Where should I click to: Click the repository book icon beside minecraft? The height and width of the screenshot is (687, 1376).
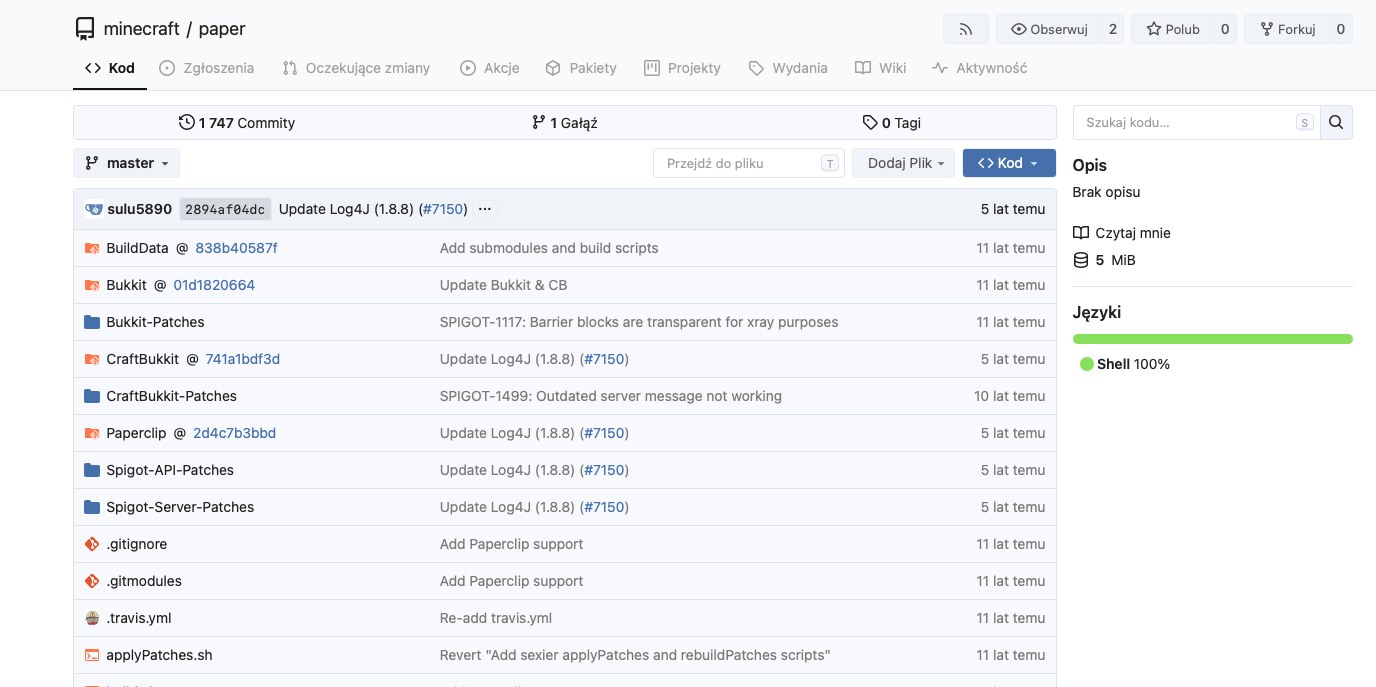[x=86, y=29]
